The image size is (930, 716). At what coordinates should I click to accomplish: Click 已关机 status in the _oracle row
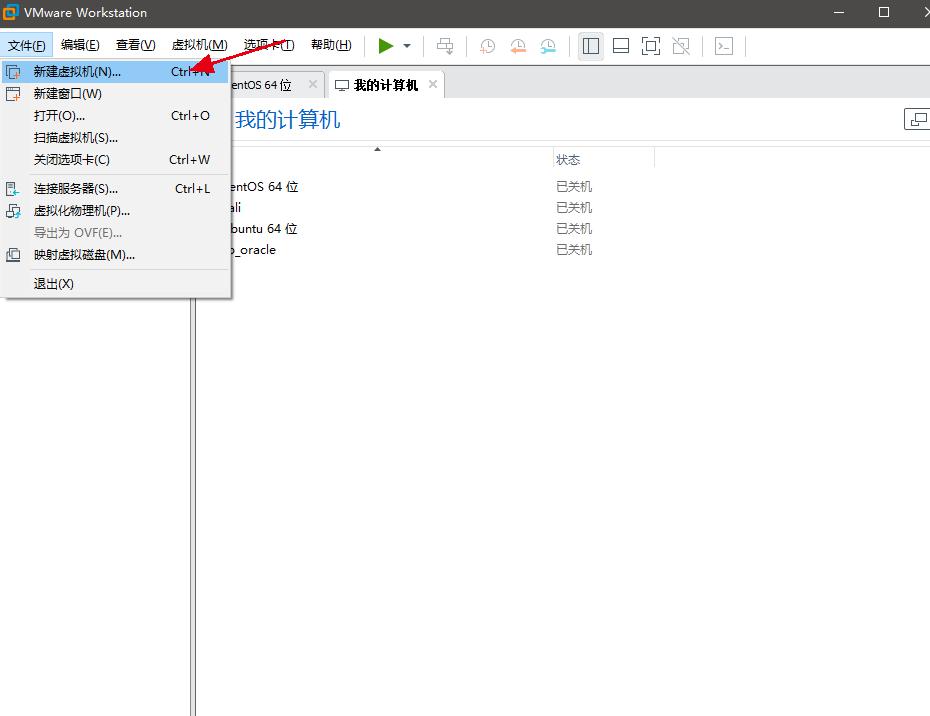(x=574, y=250)
